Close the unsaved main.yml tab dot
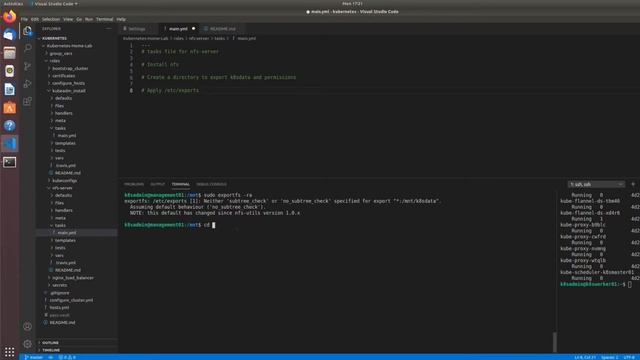 point(193,29)
